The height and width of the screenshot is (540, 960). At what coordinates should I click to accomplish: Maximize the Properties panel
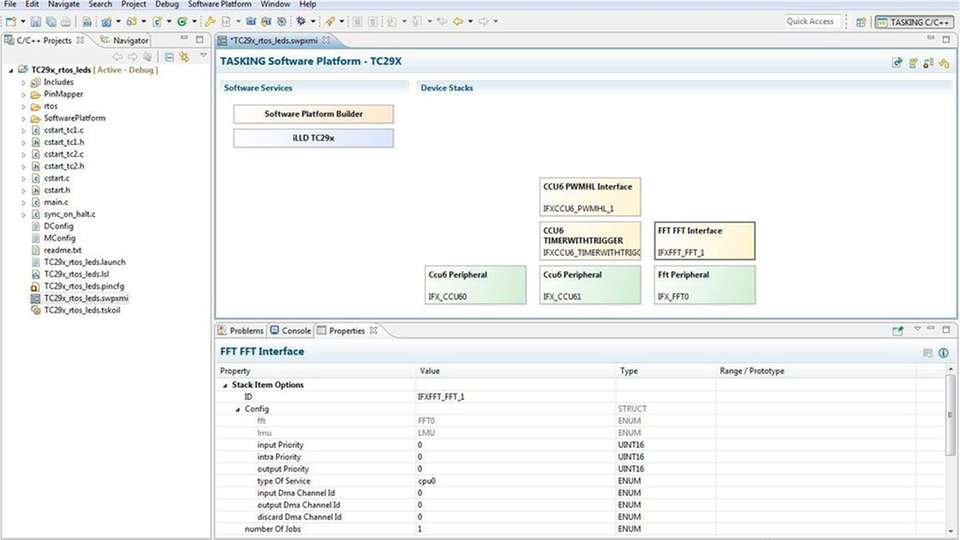[x=946, y=329]
